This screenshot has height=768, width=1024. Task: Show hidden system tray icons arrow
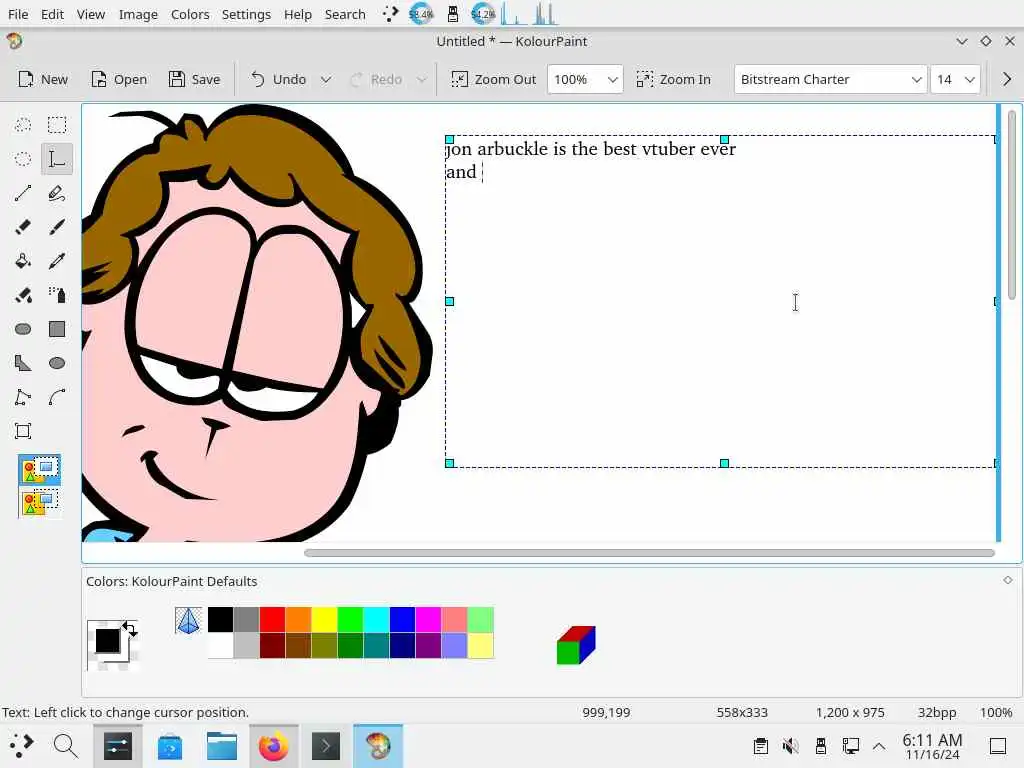pos(879,746)
